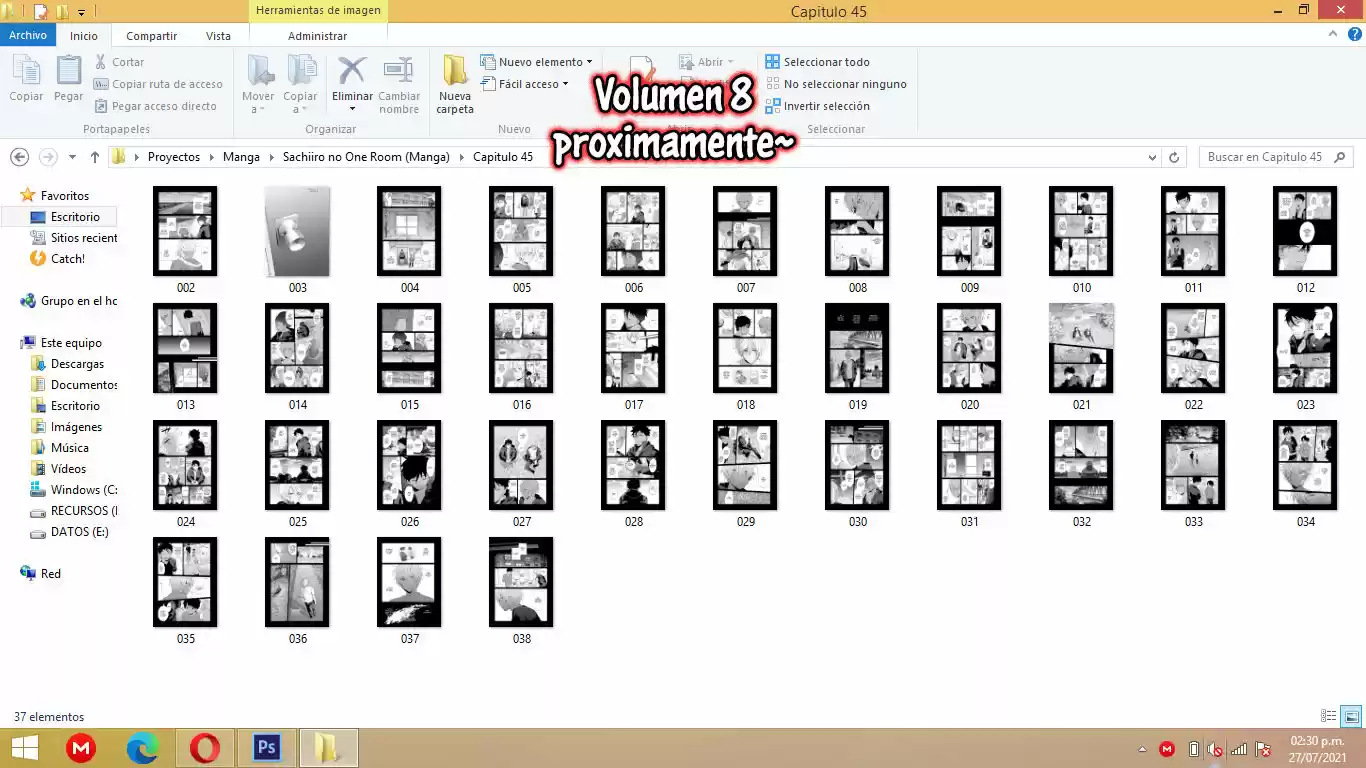Click Pegar acceso directo
Viewport: 1366px width, 768px height.
(x=155, y=106)
